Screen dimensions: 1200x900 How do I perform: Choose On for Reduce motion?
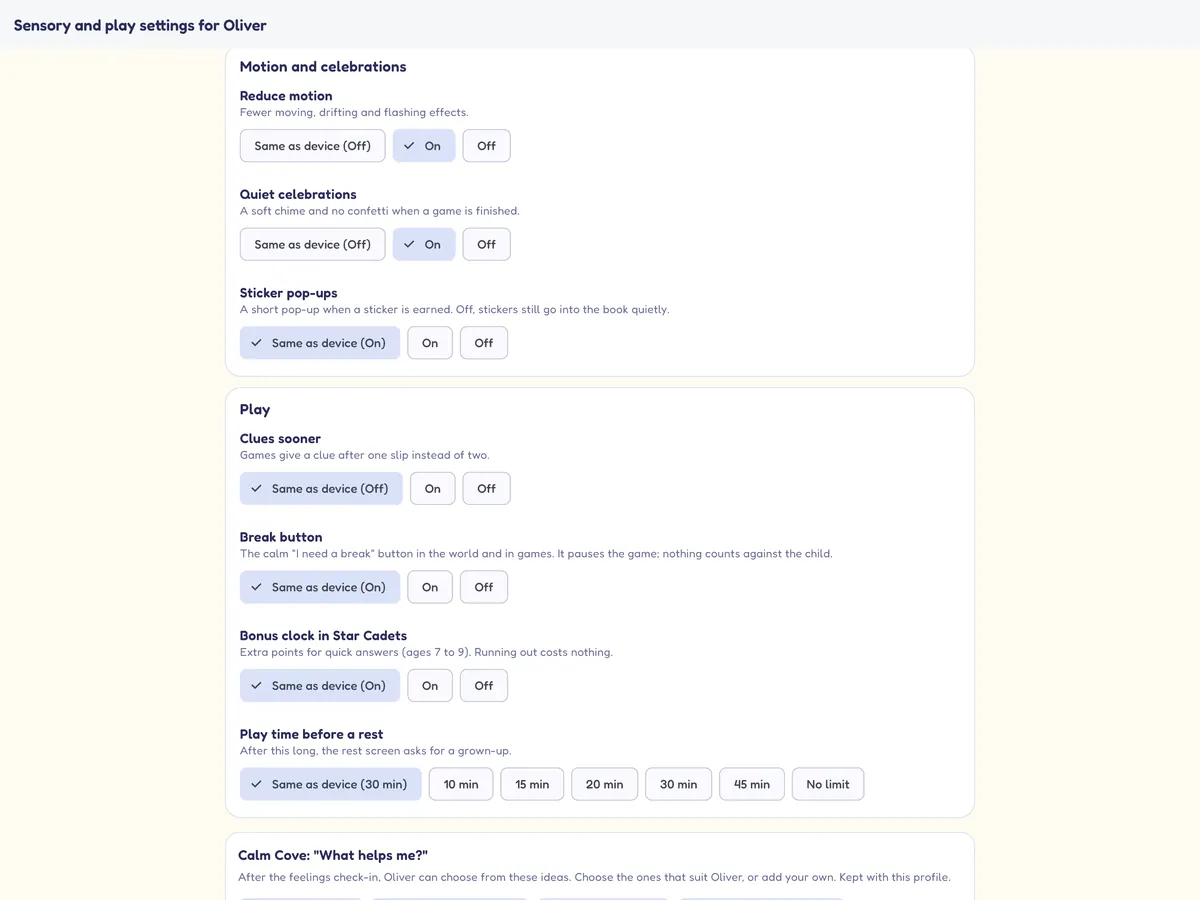click(x=424, y=146)
